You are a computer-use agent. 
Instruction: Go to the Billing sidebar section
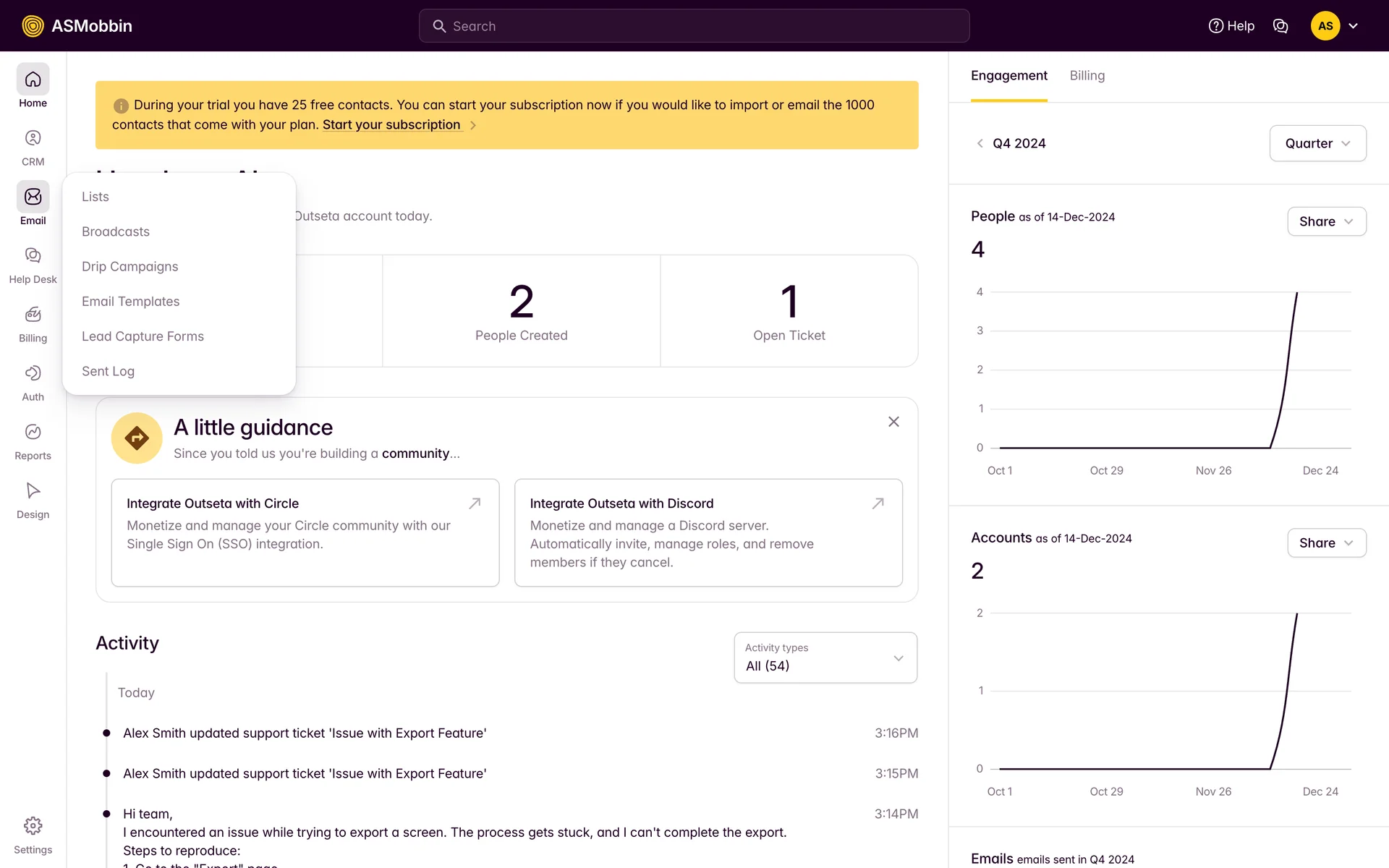(33, 315)
